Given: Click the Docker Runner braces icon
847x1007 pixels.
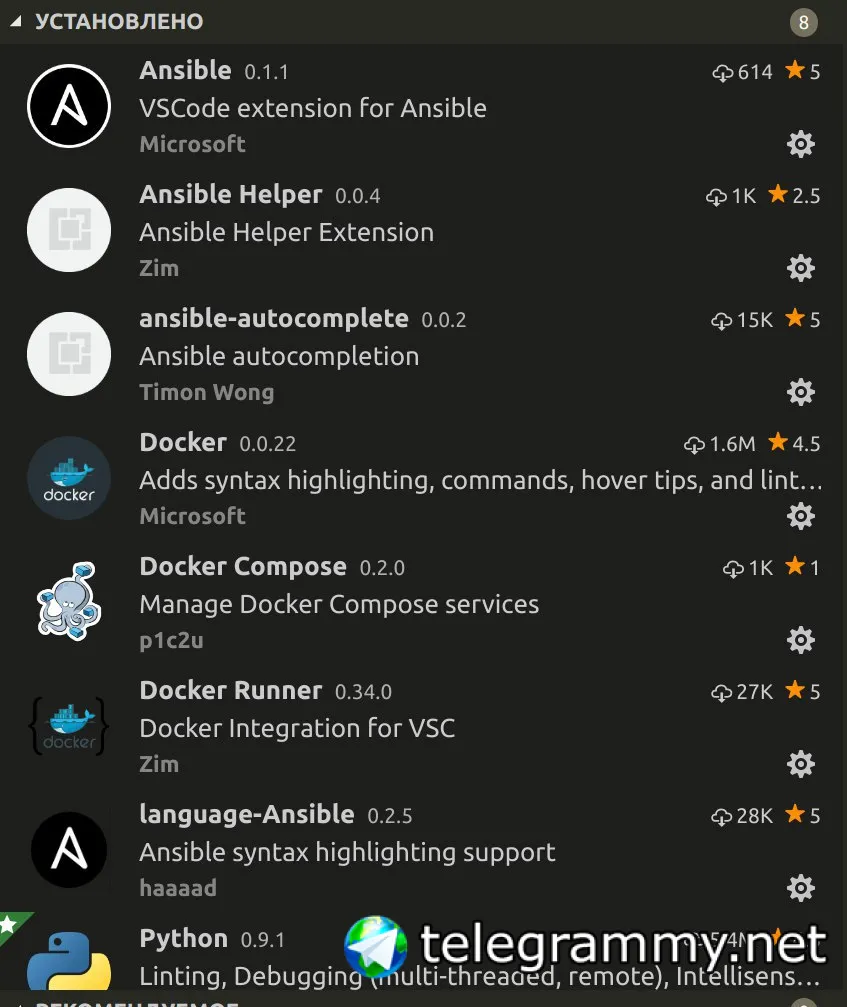Looking at the screenshot, I should tap(68, 726).
